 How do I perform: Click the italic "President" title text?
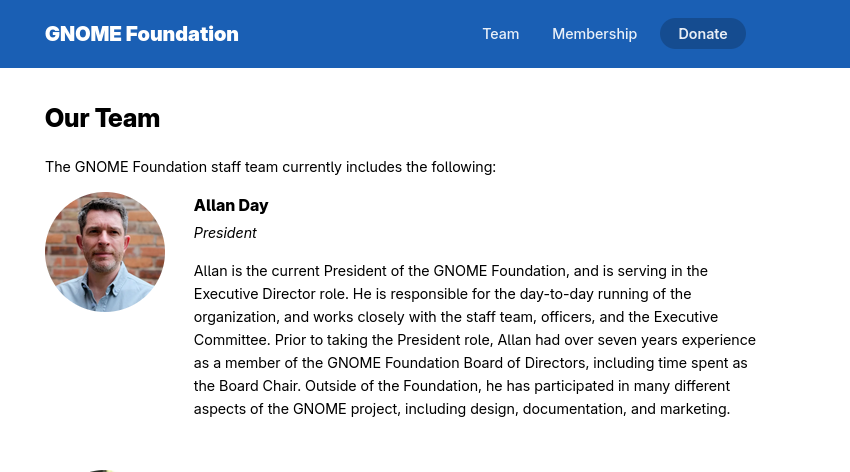coord(225,233)
